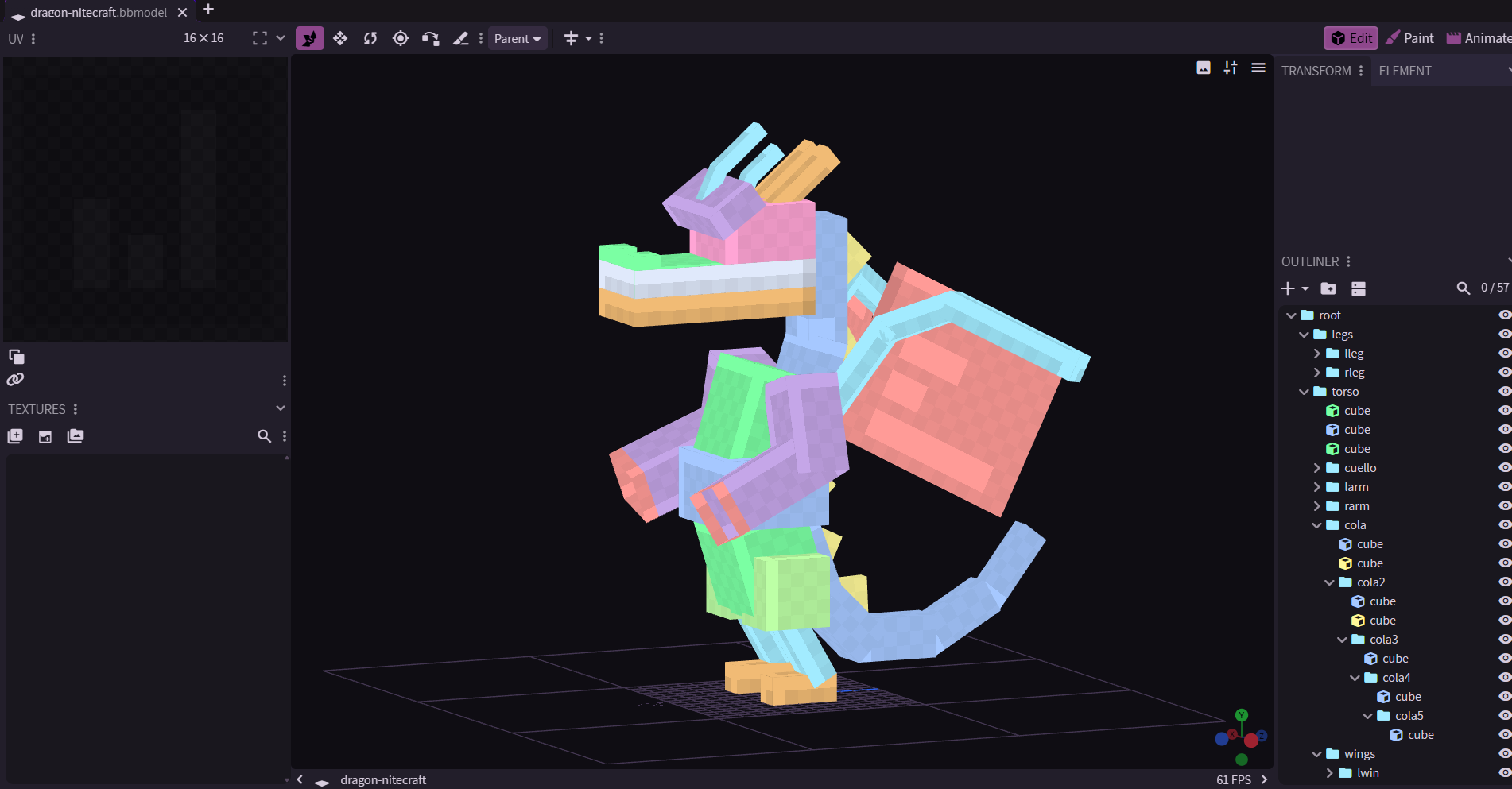Viewport: 1512px width, 789px height.
Task: Collapse the torso group
Action: [1304, 392]
